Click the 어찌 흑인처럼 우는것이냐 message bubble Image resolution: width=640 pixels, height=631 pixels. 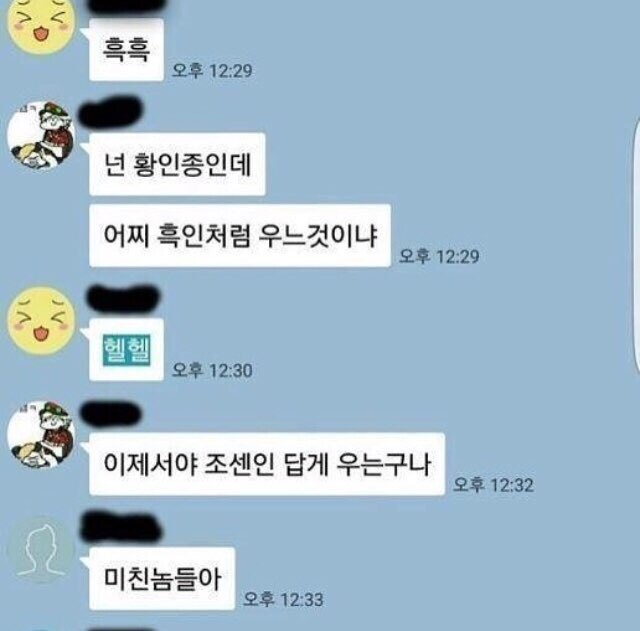240,236
